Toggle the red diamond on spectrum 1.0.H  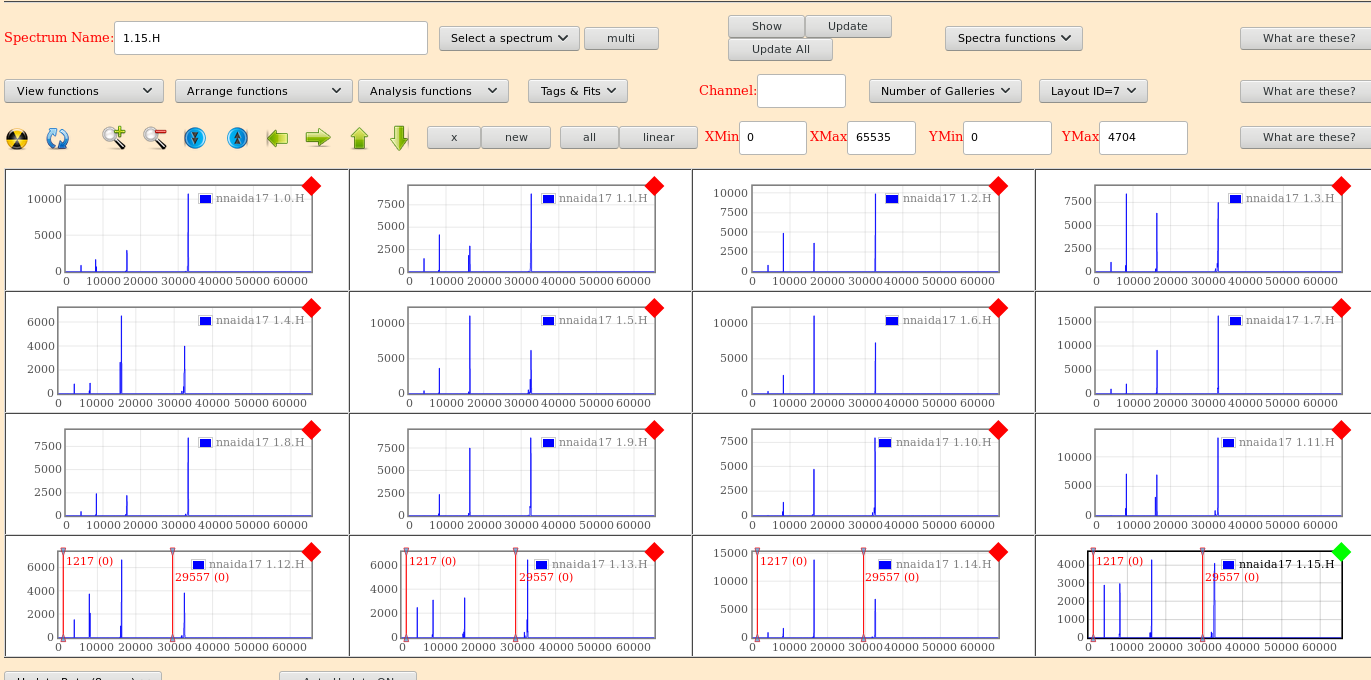point(311,186)
